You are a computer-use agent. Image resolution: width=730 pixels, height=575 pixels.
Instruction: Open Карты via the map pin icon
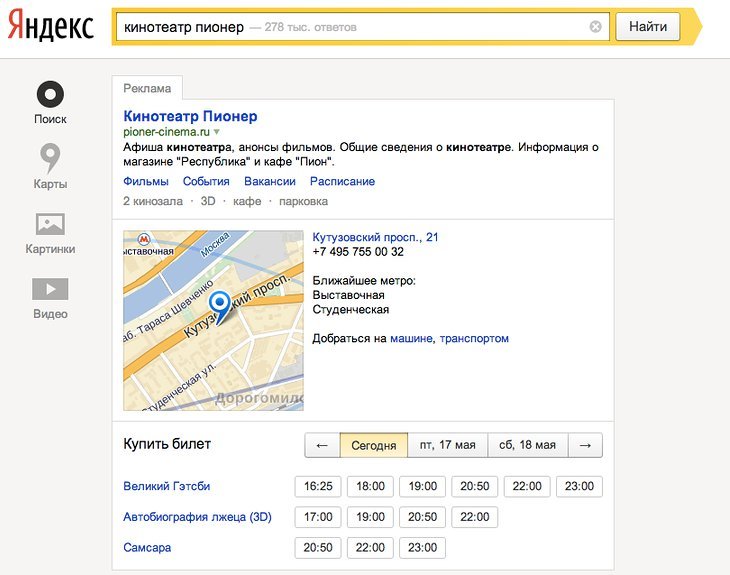point(50,158)
